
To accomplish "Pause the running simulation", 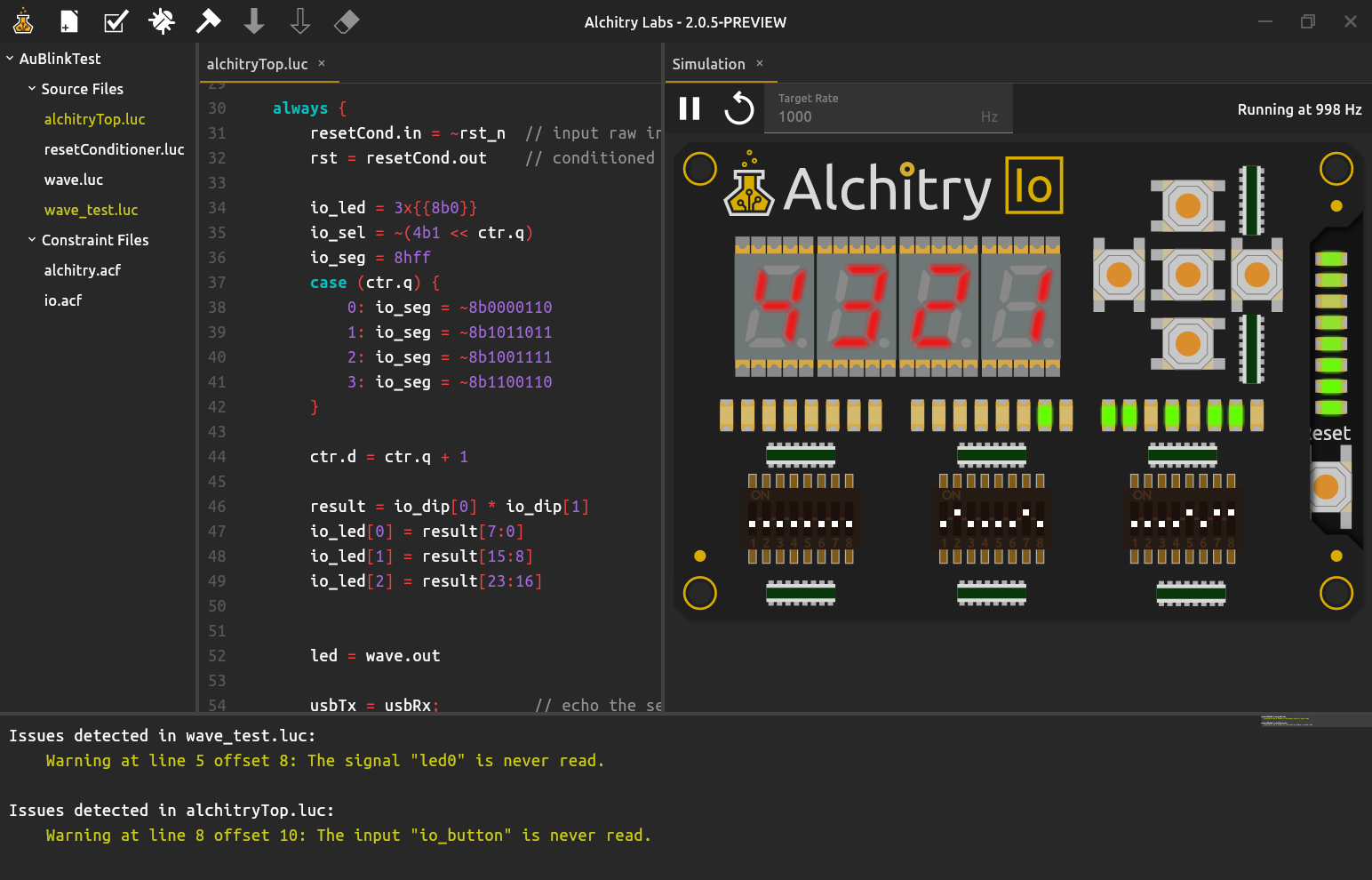I will (689, 108).
